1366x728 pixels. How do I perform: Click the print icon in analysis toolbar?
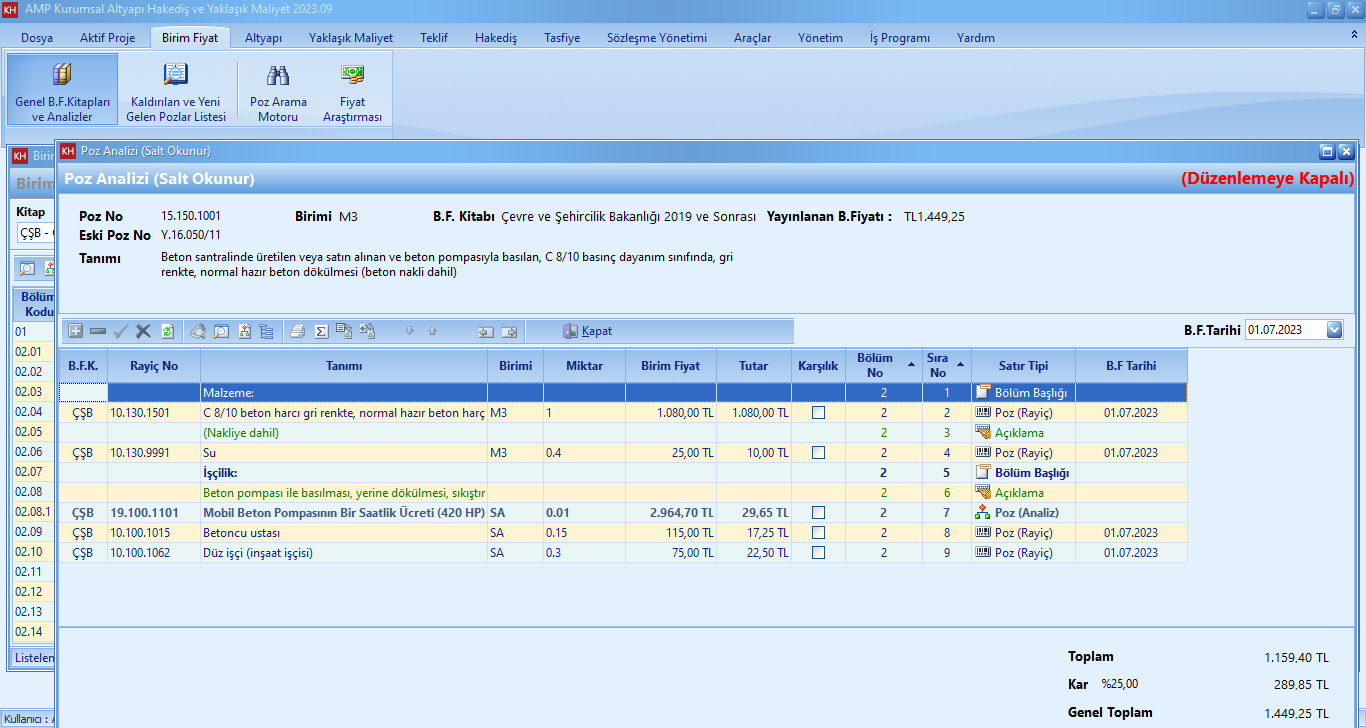point(298,331)
